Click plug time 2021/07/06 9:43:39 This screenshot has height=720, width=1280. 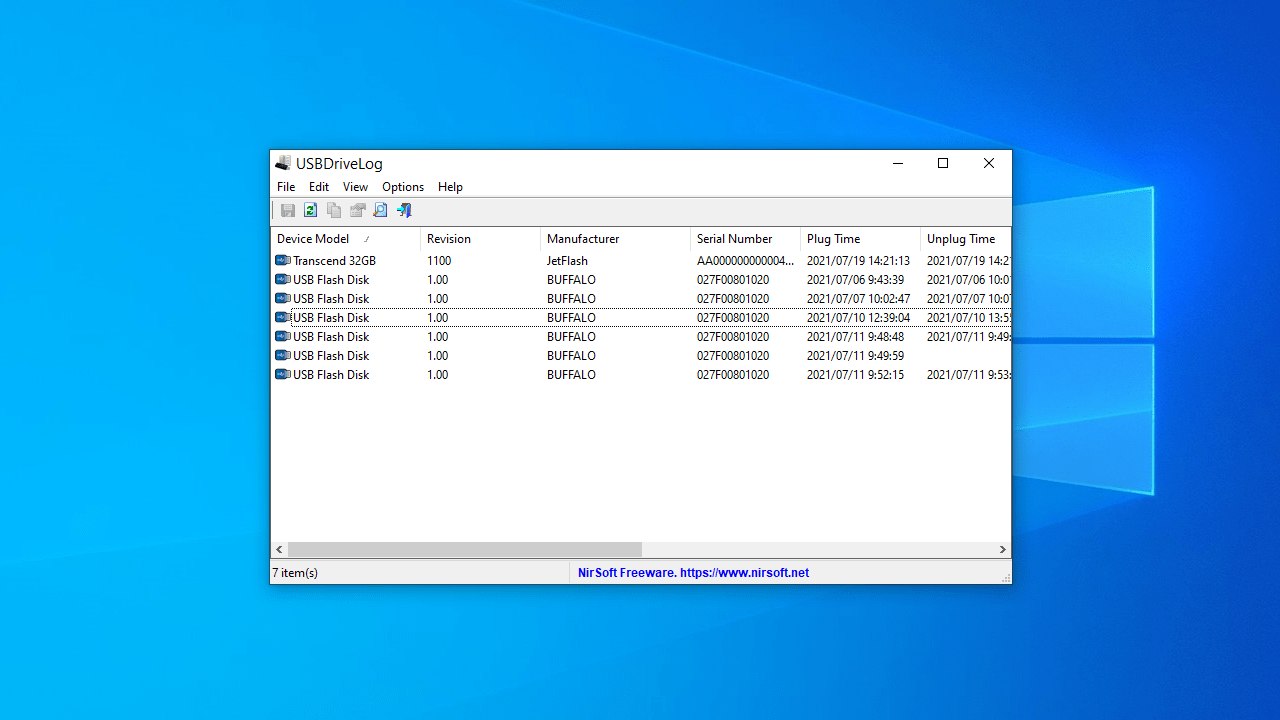click(x=855, y=280)
